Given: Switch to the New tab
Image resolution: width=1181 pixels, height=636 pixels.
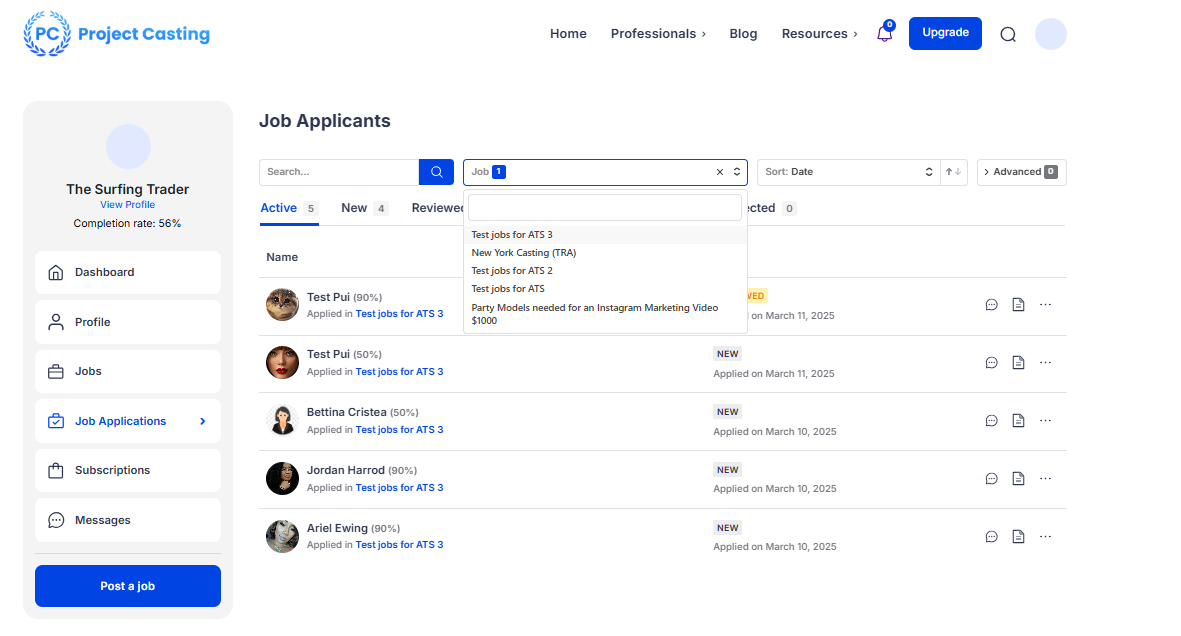Looking at the screenshot, I should coord(354,208).
